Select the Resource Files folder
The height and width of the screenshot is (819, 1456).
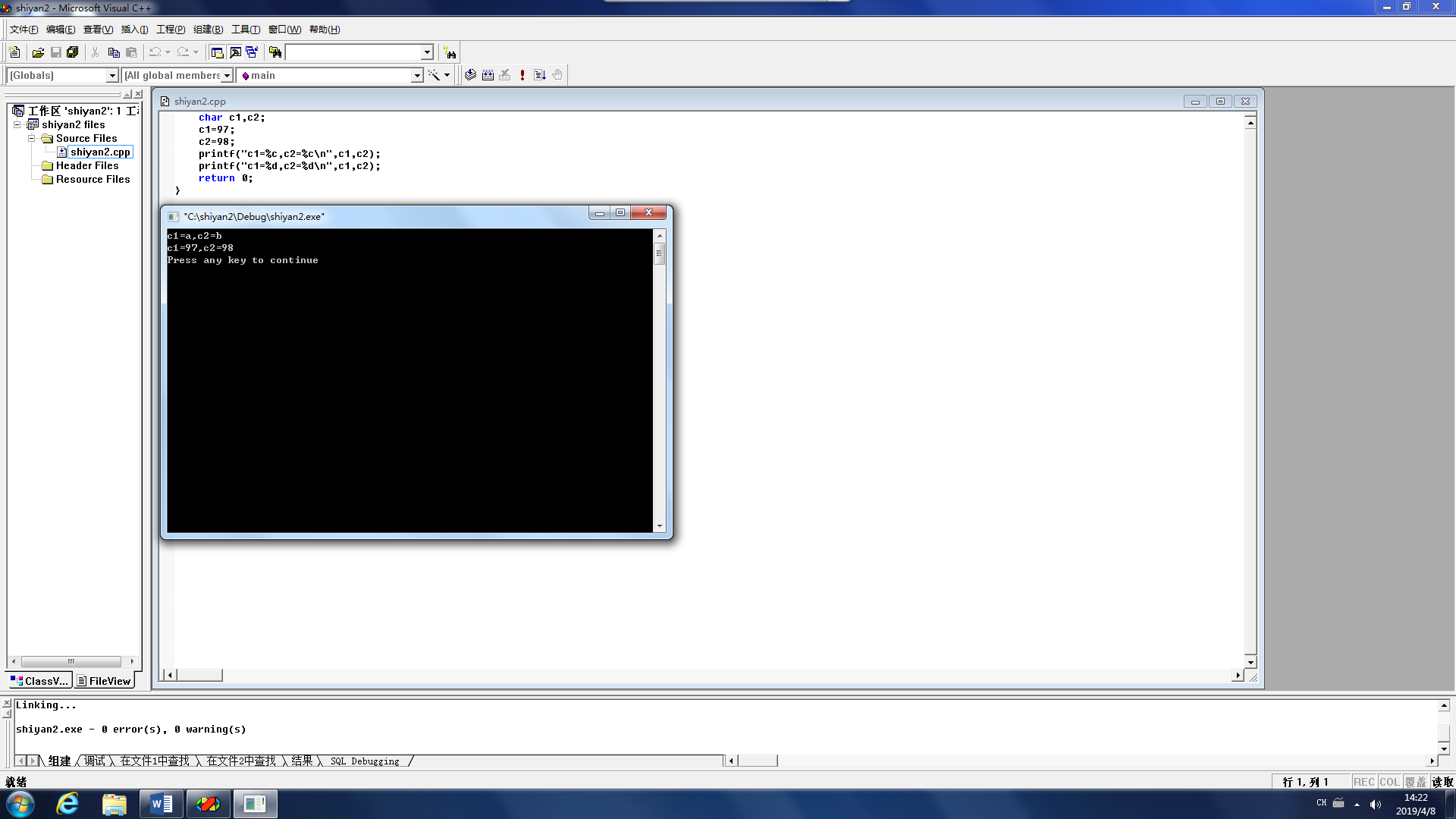tap(93, 179)
